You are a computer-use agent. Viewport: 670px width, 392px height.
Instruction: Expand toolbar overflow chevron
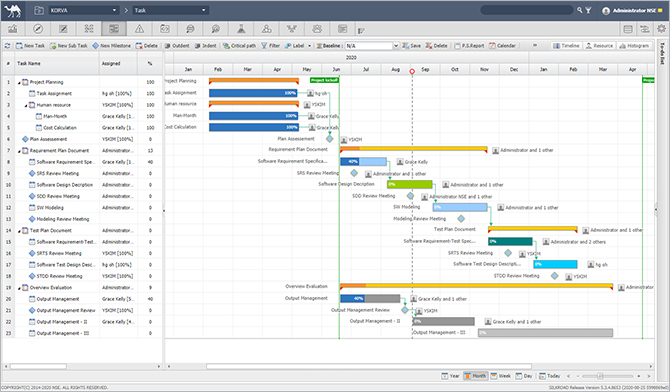click(535, 46)
